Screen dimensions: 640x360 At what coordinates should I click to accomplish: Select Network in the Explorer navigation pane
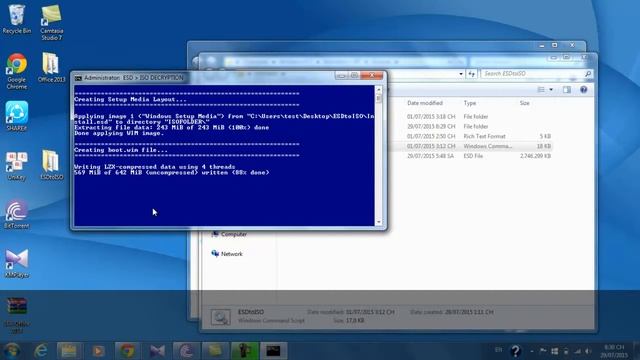pos(227,254)
